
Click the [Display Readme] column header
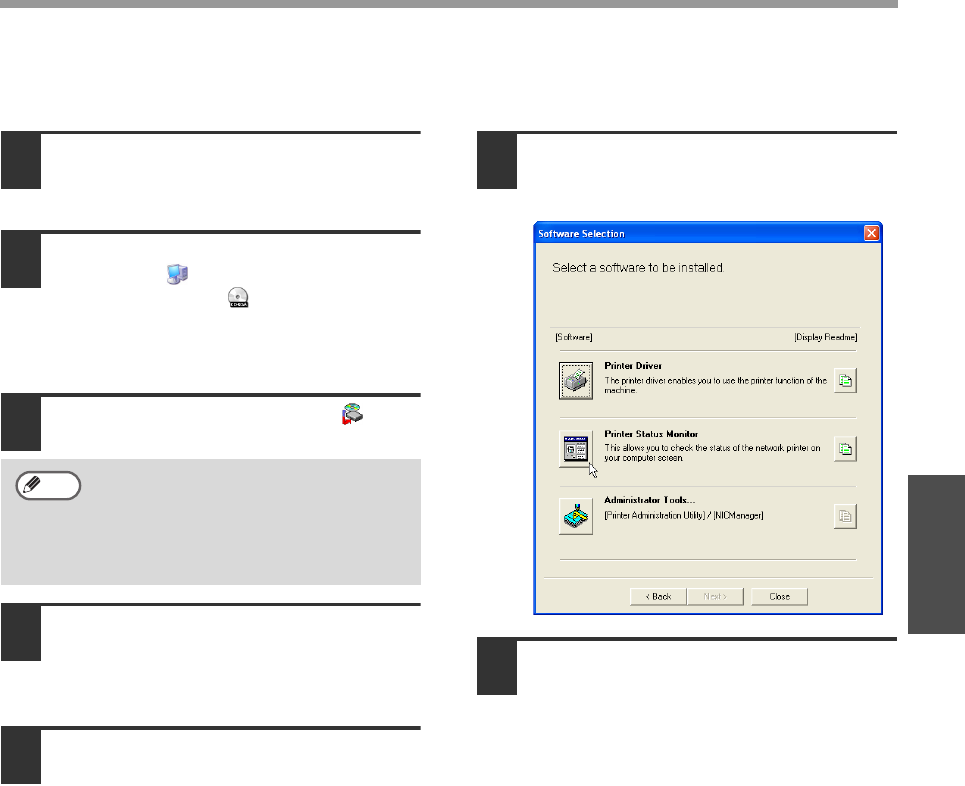[825, 337]
